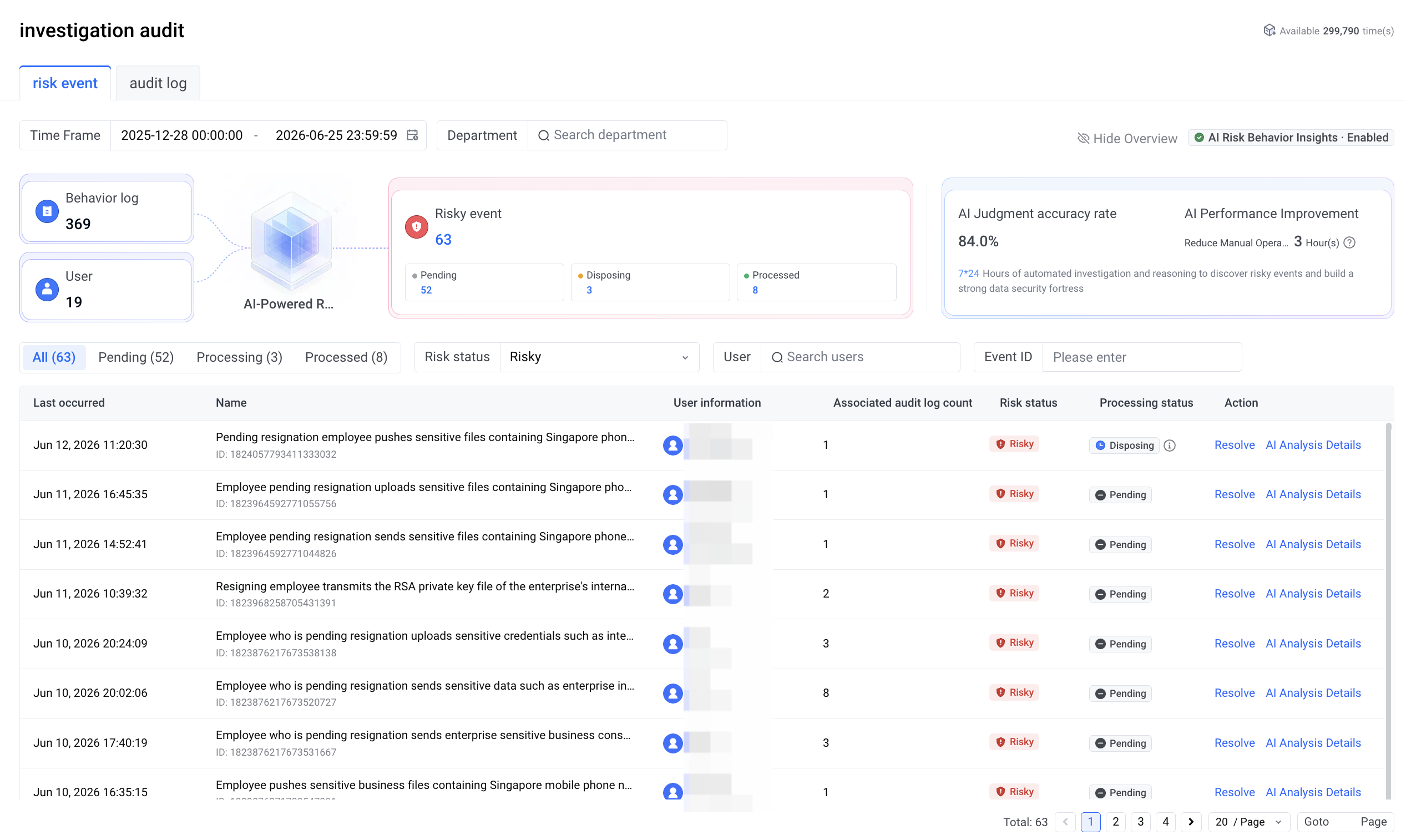Open the 20 / Page size dropdown
Screen dimensions: 1406x840
click(1248, 822)
